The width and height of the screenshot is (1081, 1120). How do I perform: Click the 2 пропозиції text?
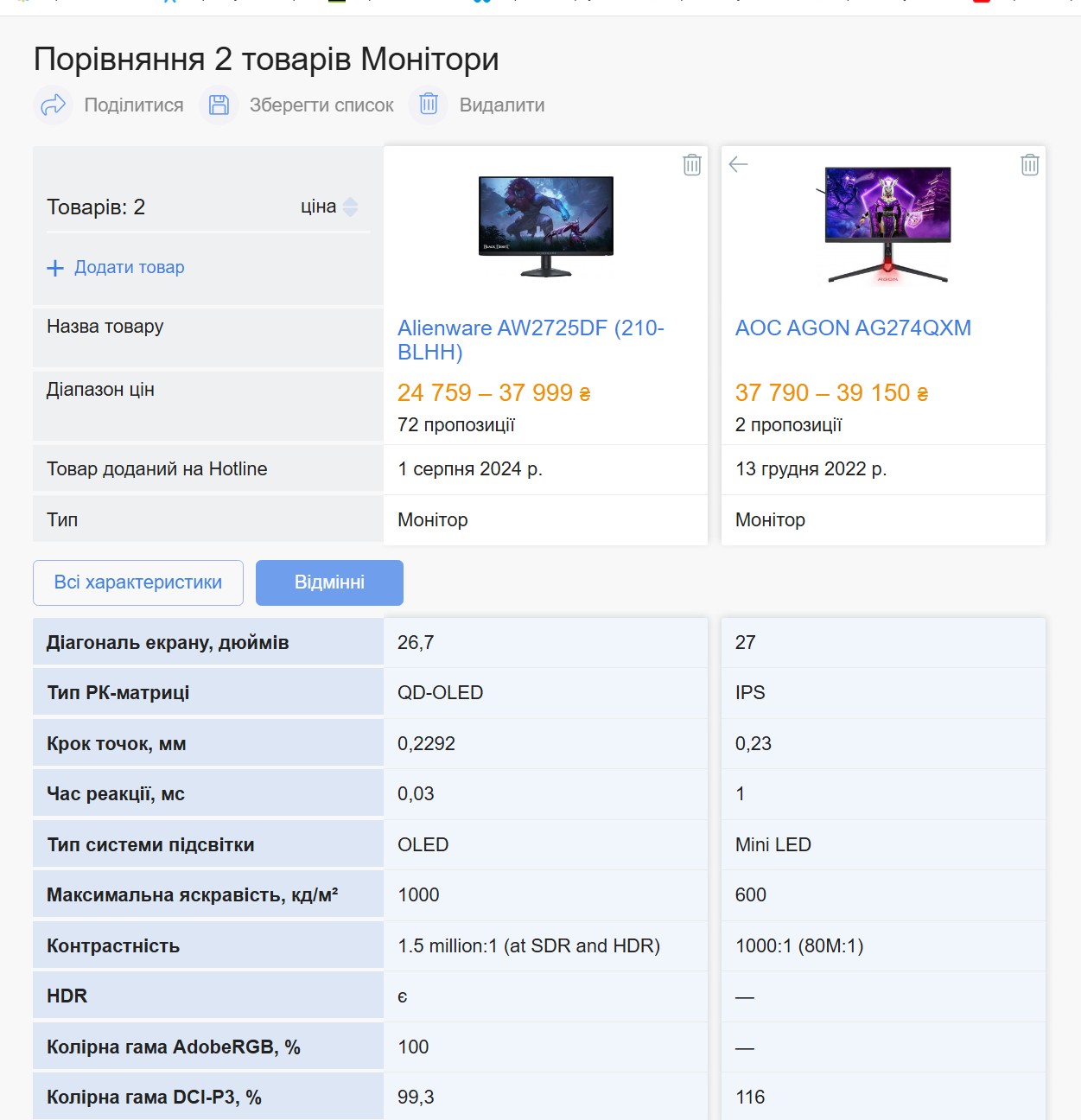[789, 425]
